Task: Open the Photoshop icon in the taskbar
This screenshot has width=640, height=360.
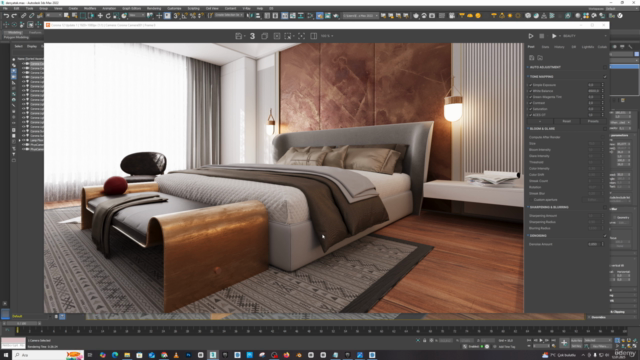Action: point(188,355)
